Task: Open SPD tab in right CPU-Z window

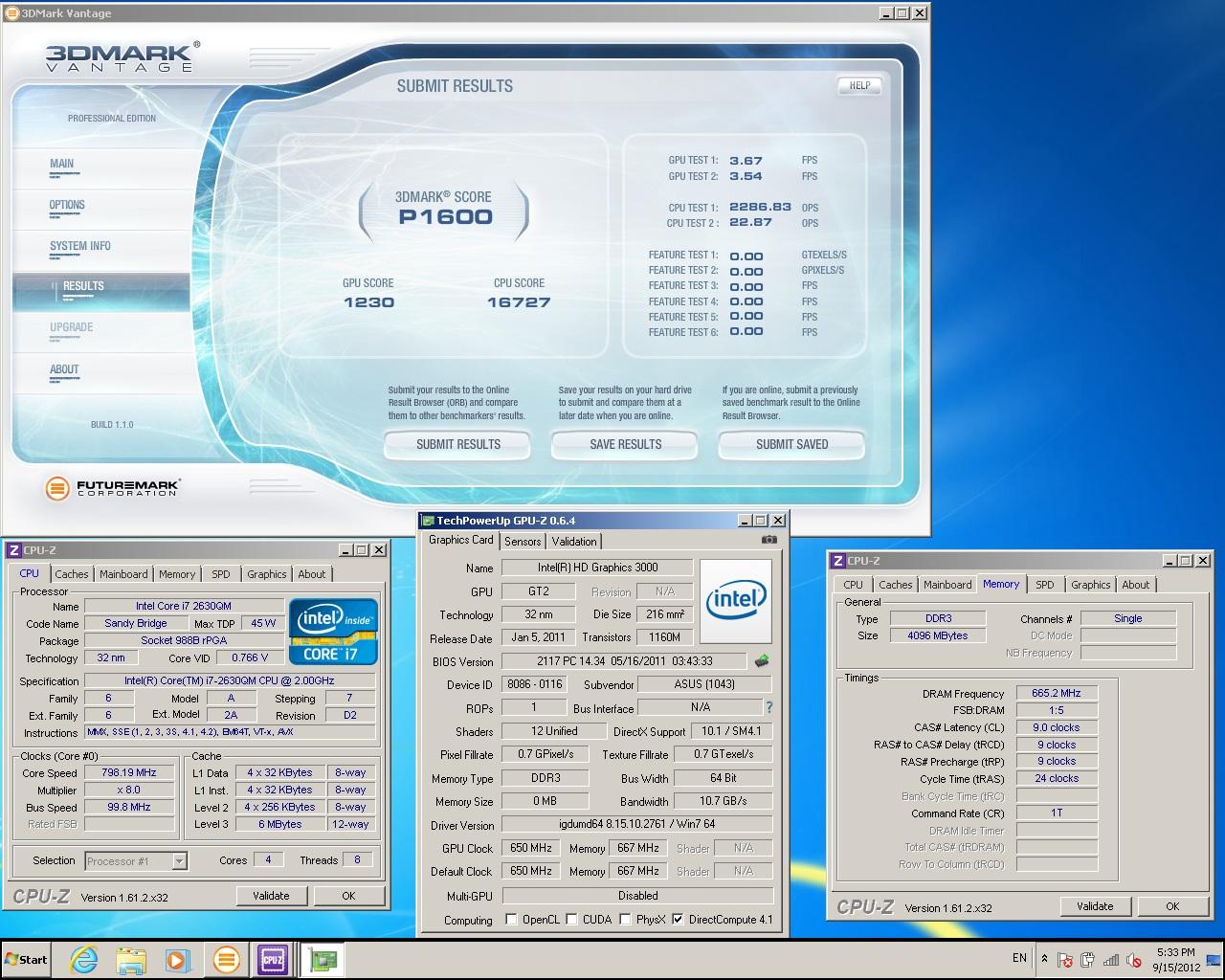Action: [x=1045, y=585]
